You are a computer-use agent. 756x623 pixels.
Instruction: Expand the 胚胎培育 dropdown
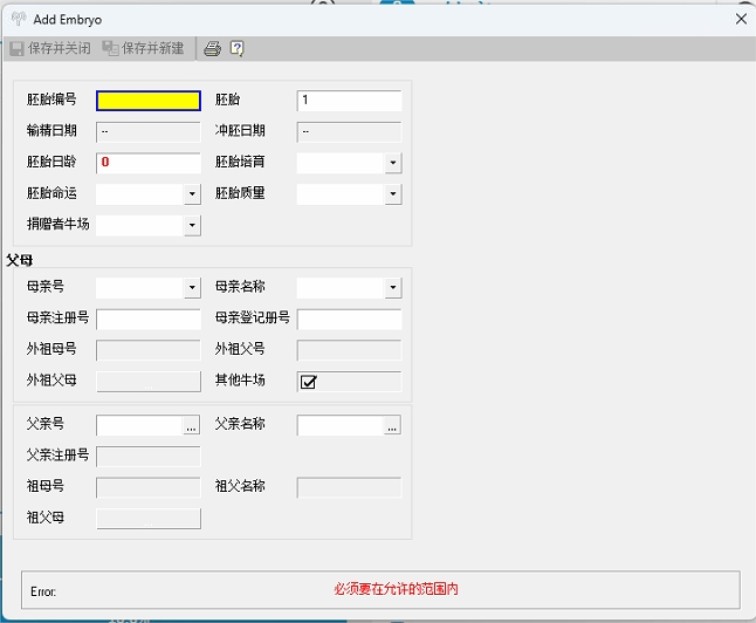pos(393,163)
